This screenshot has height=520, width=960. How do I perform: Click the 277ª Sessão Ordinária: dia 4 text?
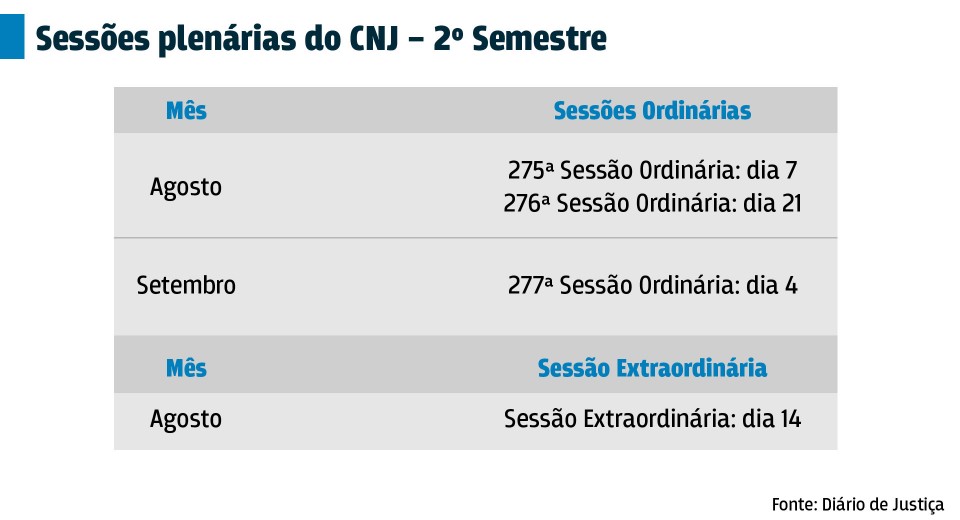click(x=652, y=285)
